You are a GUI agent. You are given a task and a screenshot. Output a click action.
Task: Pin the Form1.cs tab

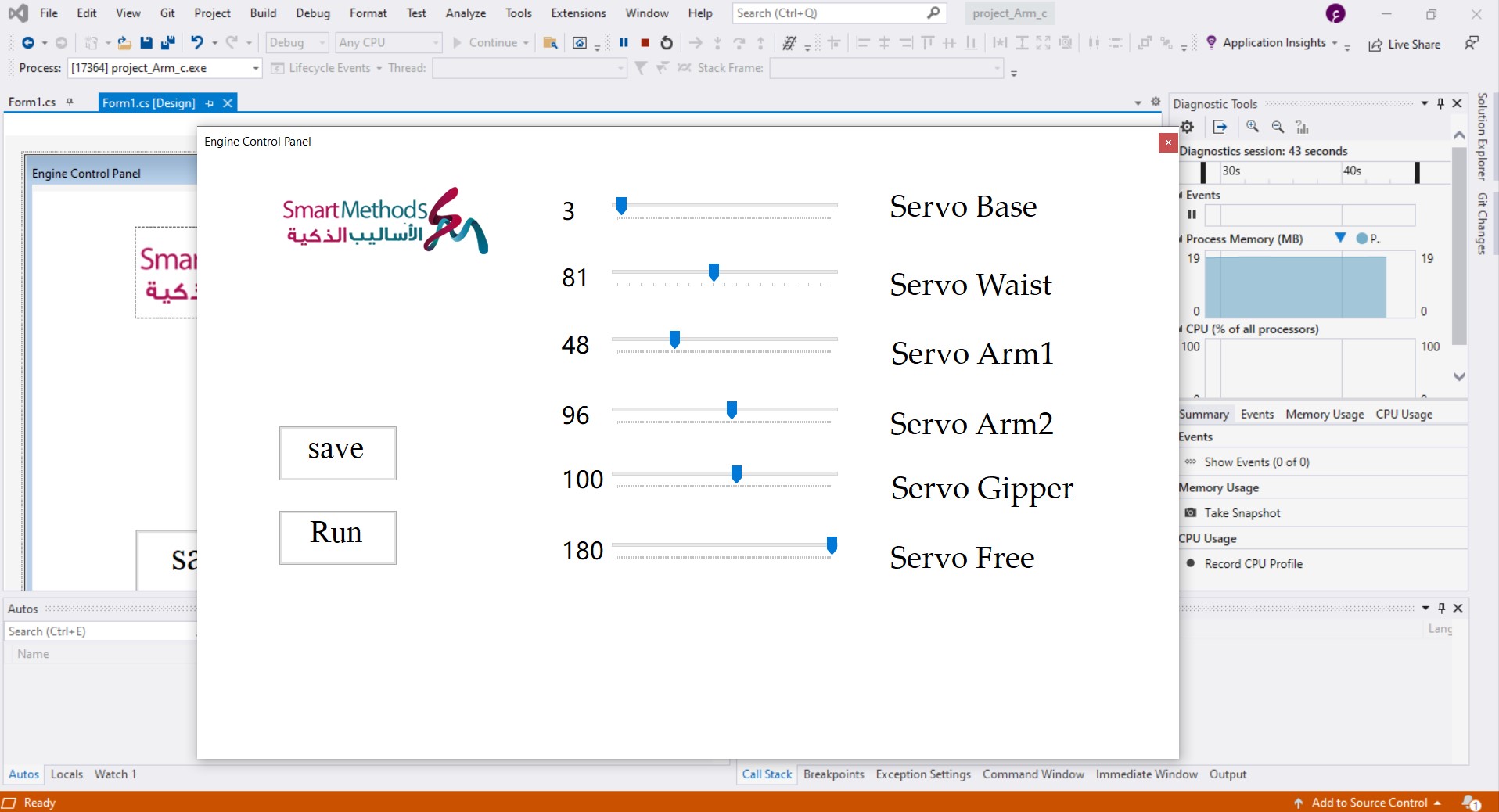[70, 102]
